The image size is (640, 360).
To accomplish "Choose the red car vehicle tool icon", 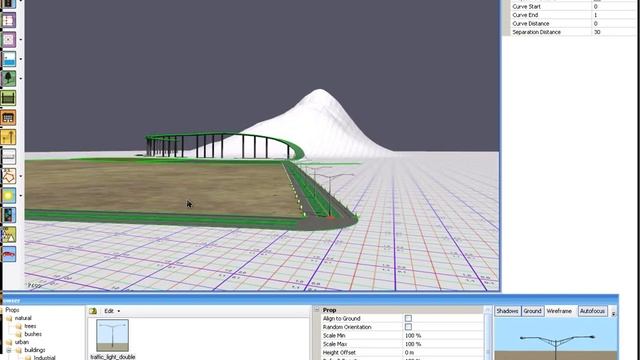I will (8, 254).
